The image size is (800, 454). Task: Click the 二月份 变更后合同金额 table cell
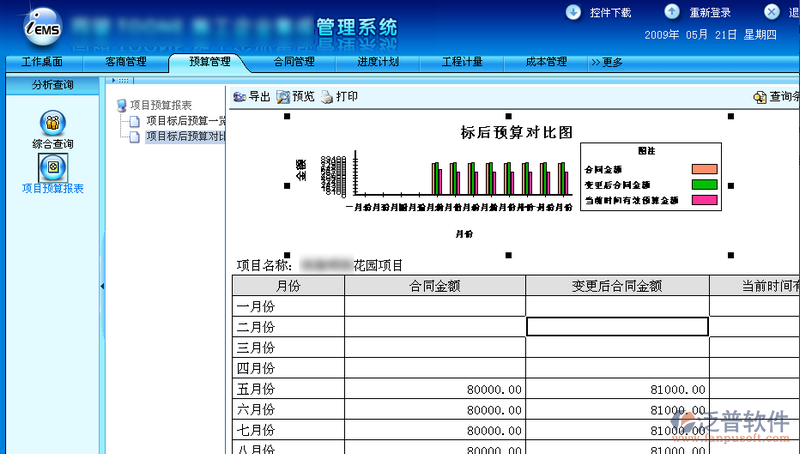pyautogui.click(x=617, y=326)
